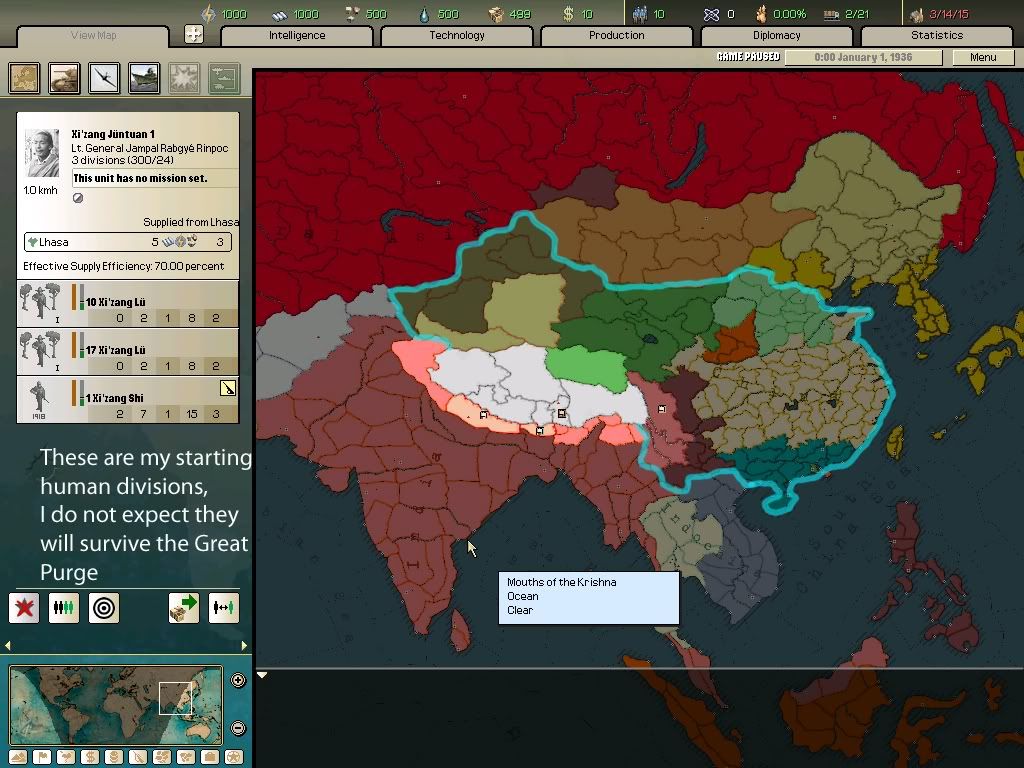Click the soldier swap arrows icon
Screen dimensions: 1024x768
[223, 607]
